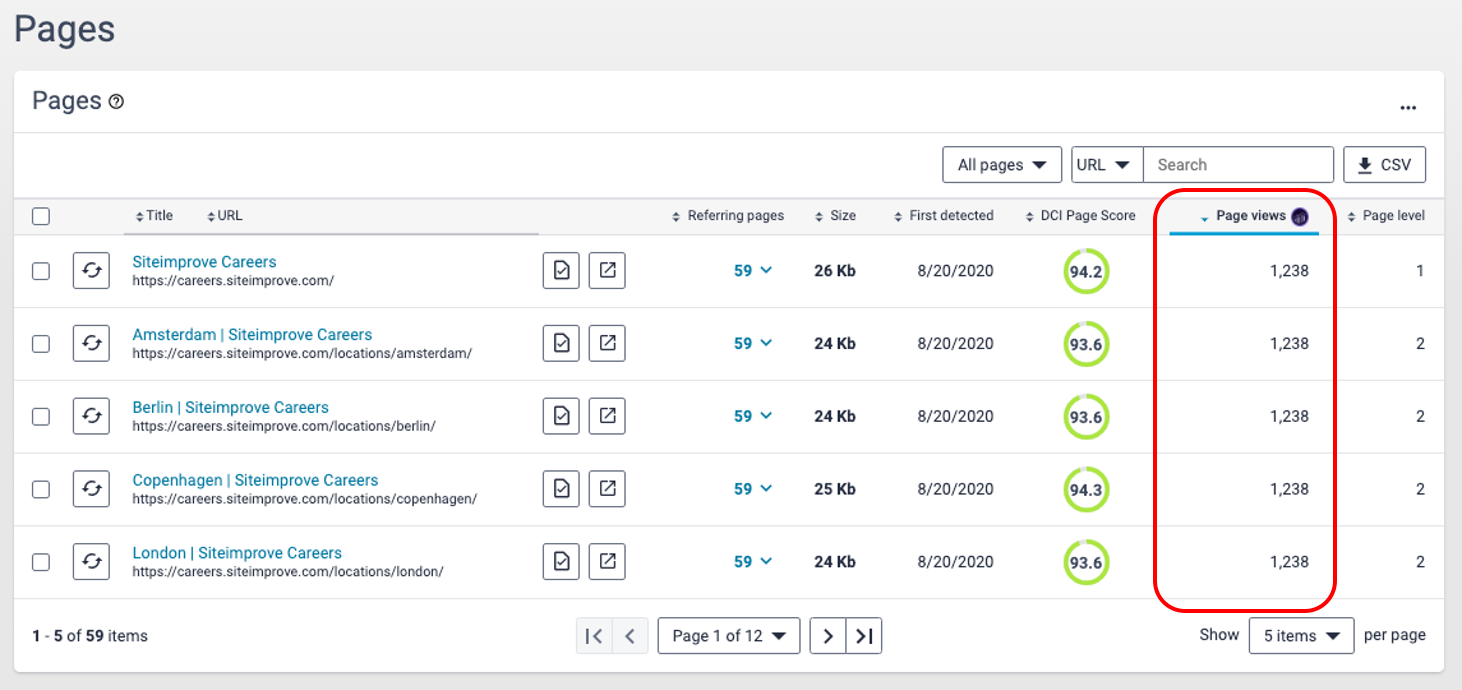Open the All pages filter dropdown
Viewport: 1462px width, 690px height.
coord(1002,165)
